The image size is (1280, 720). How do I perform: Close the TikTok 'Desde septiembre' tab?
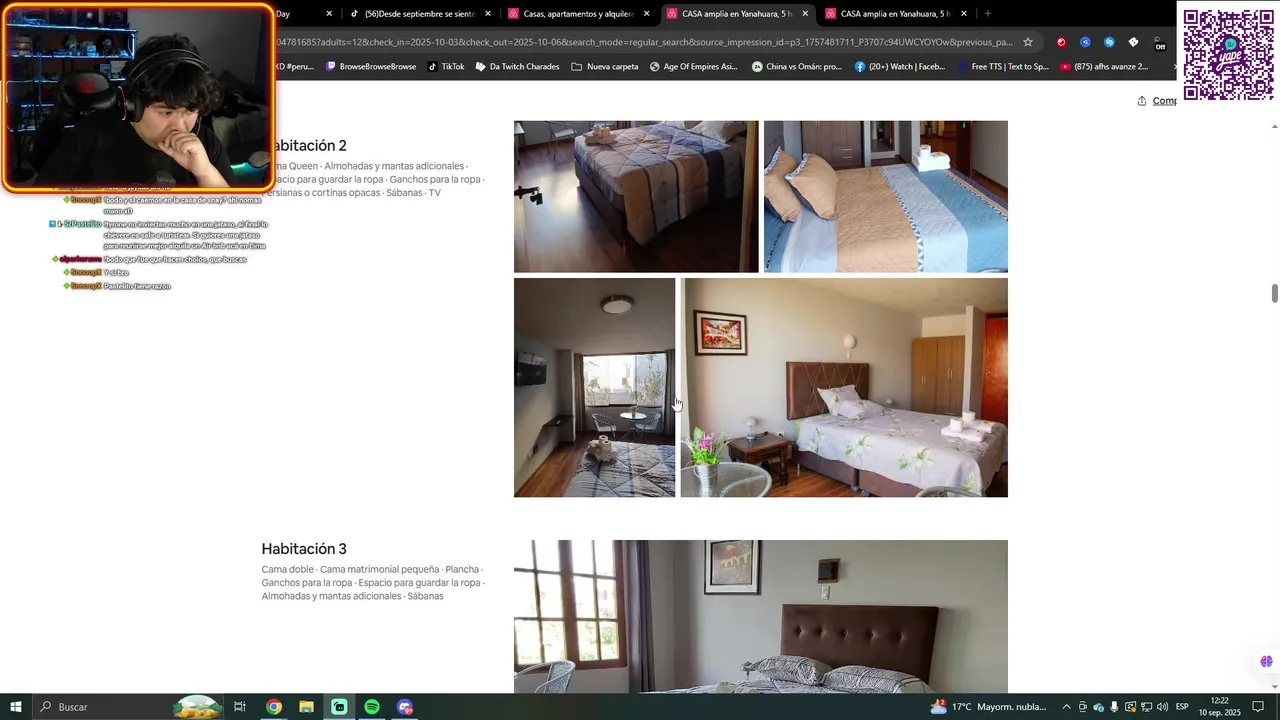pyautogui.click(x=488, y=14)
